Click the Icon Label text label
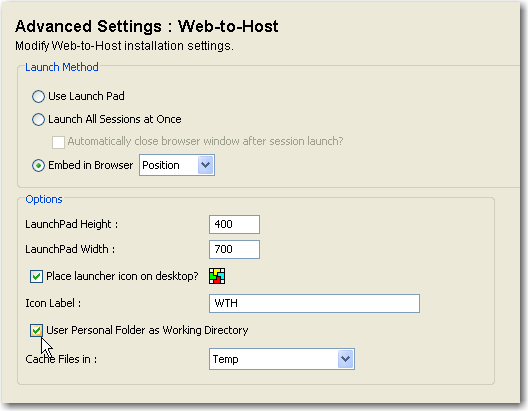This screenshot has width=528, height=411. (x=53, y=303)
